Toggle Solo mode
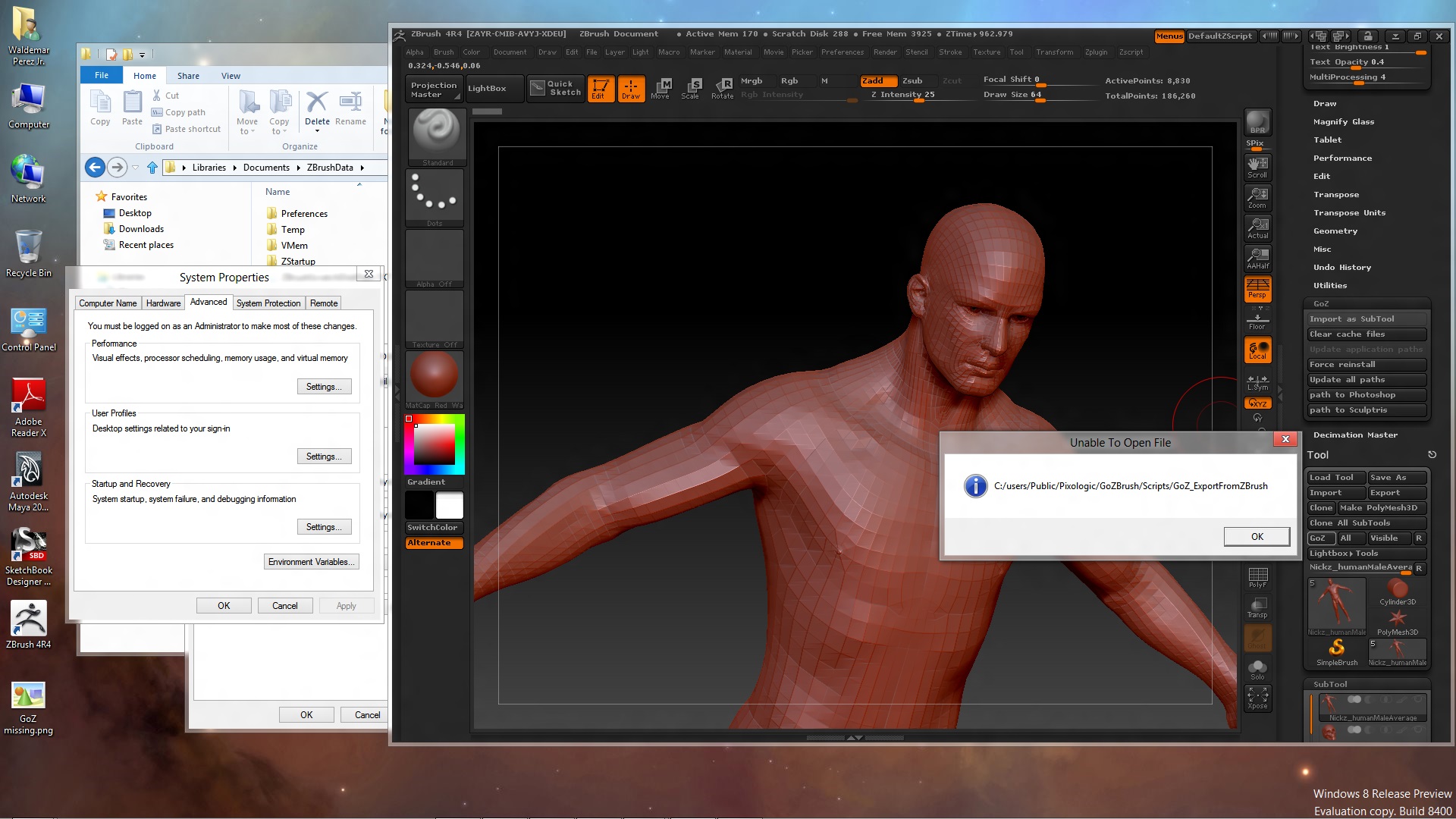This screenshot has width=1456, height=819. click(1257, 669)
